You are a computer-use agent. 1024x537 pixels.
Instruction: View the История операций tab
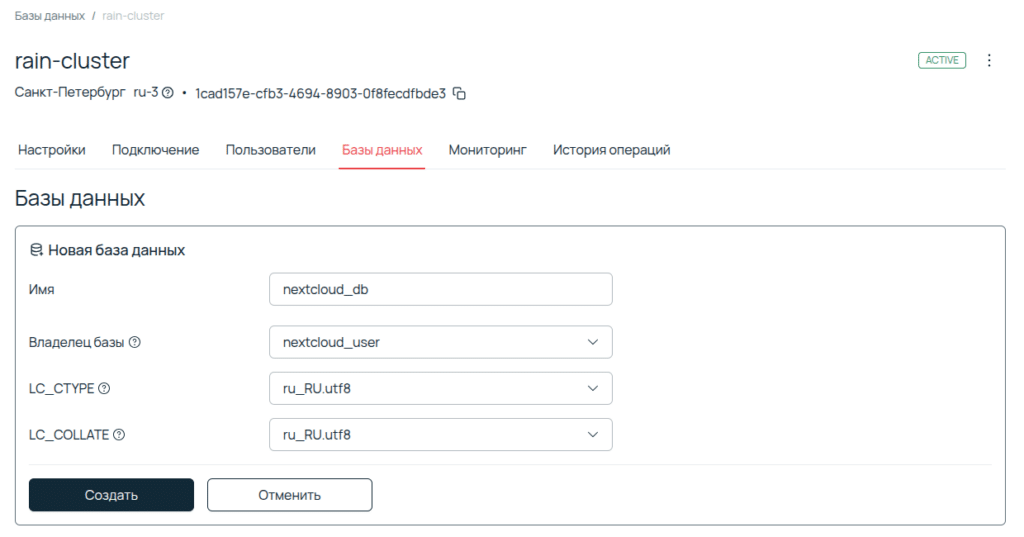coord(611,150)
